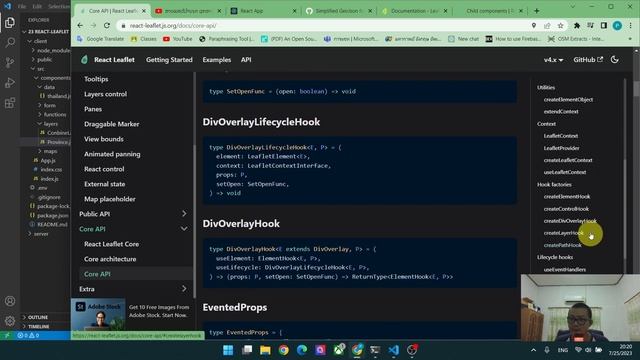640x360 pixels.
Task: Open Google Chrome from the taskbar
Action: pos(284,350)
